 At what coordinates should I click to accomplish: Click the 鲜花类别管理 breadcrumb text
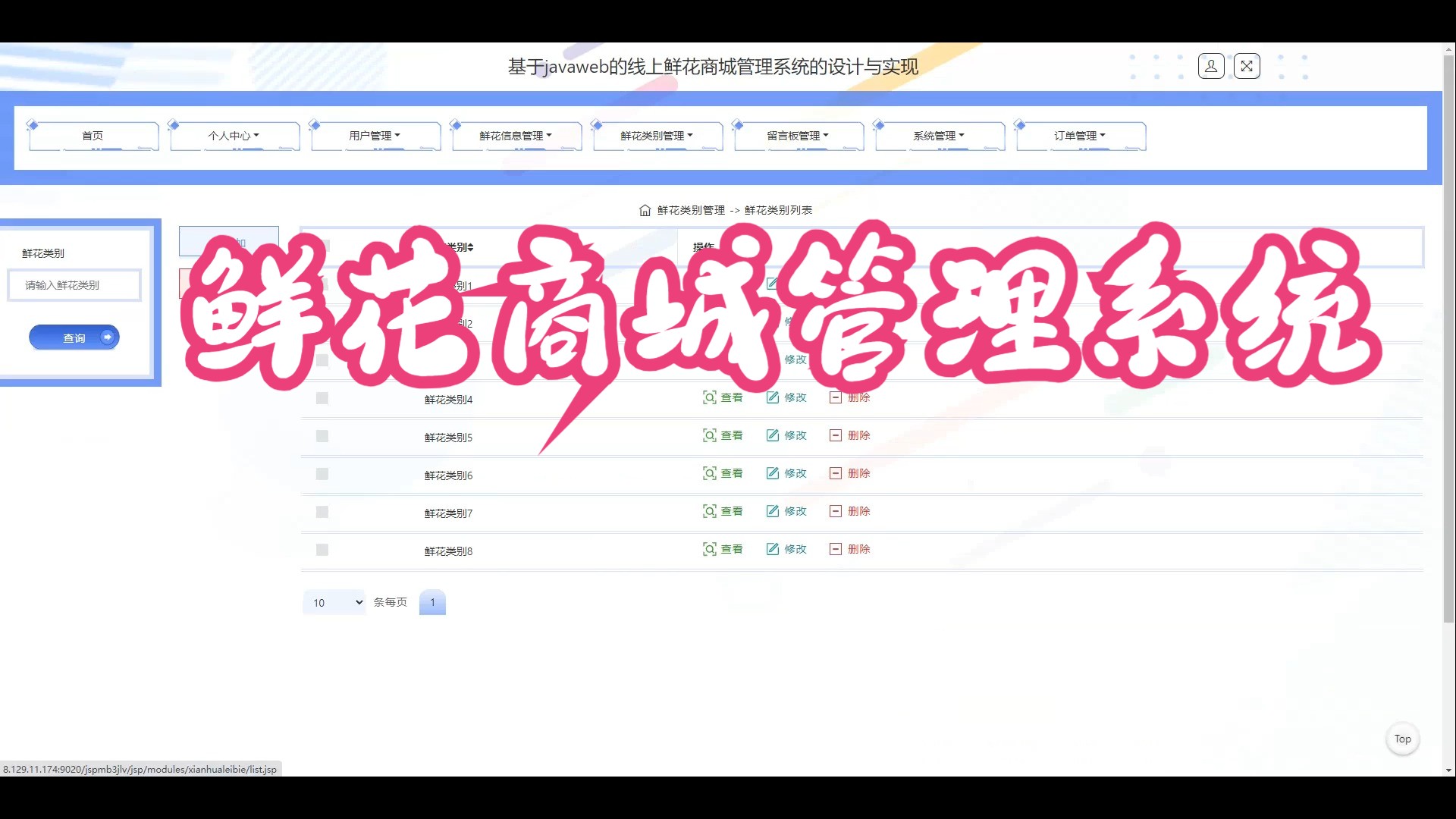coord(691,210)
